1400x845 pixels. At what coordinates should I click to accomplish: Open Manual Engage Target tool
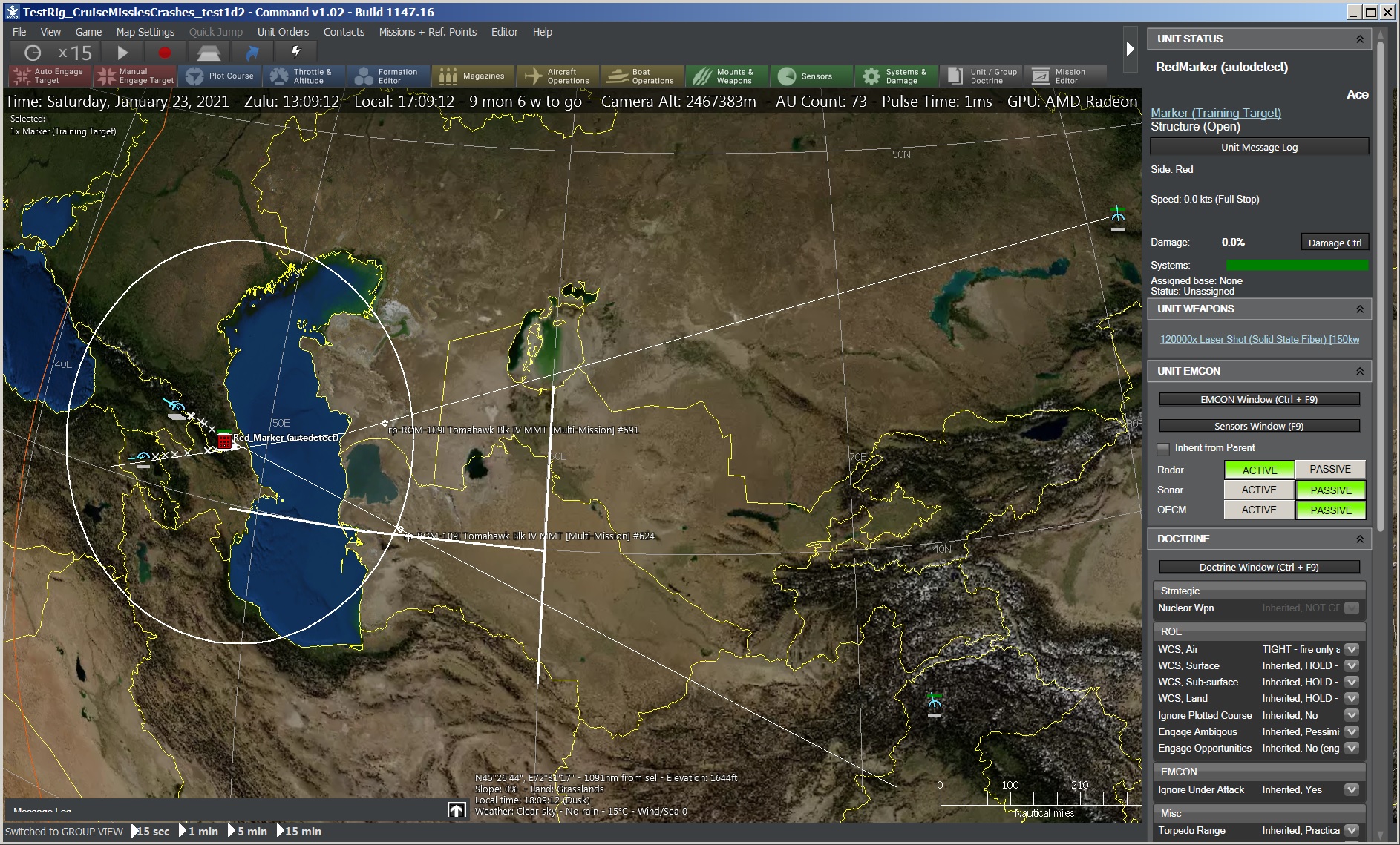(x=135, y=76)
